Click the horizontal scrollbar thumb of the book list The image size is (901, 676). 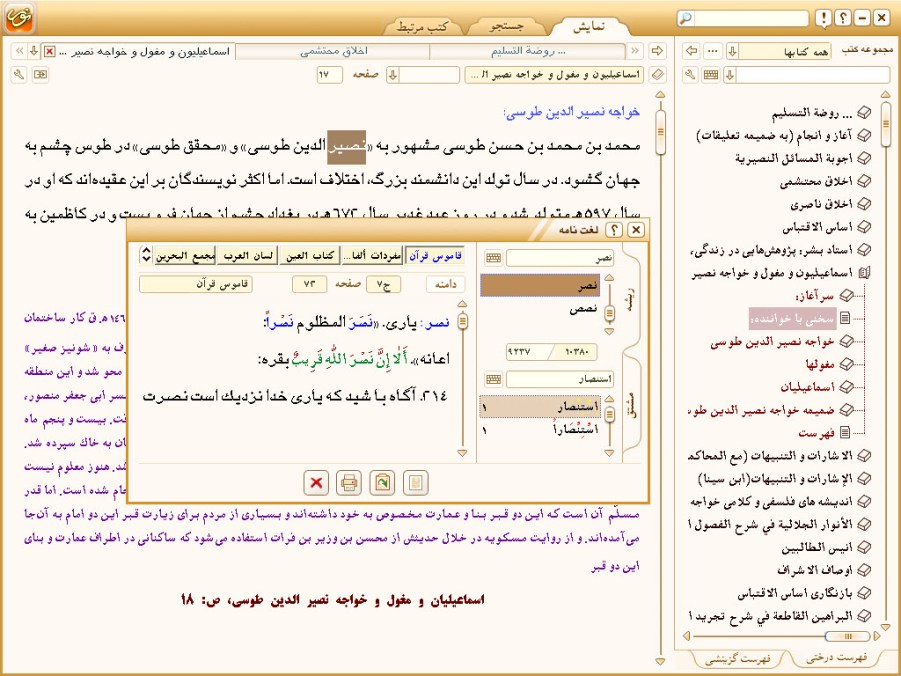tap(847, 636)
